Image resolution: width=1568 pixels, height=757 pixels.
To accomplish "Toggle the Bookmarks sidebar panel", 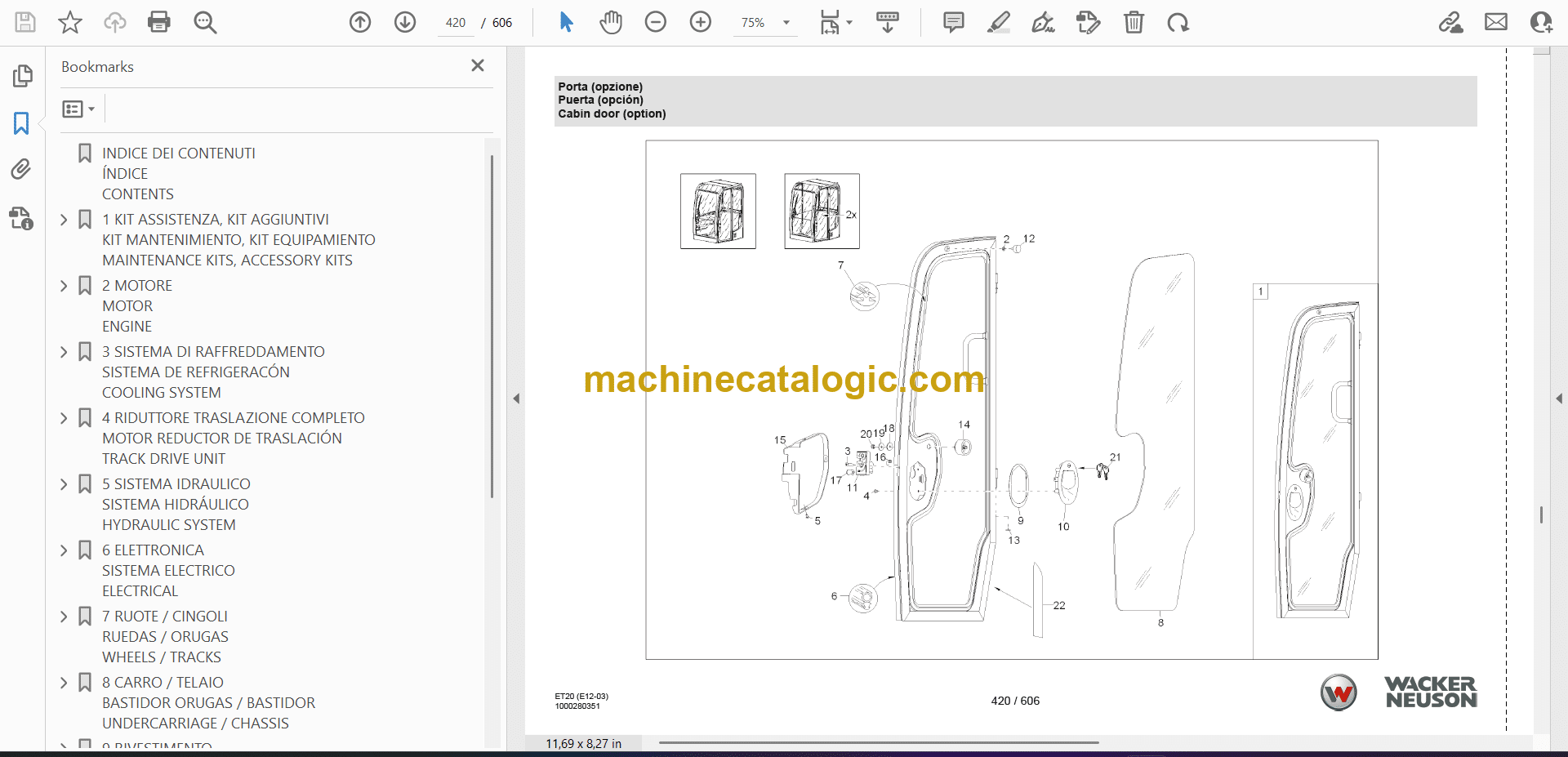I will pos(21,123).
